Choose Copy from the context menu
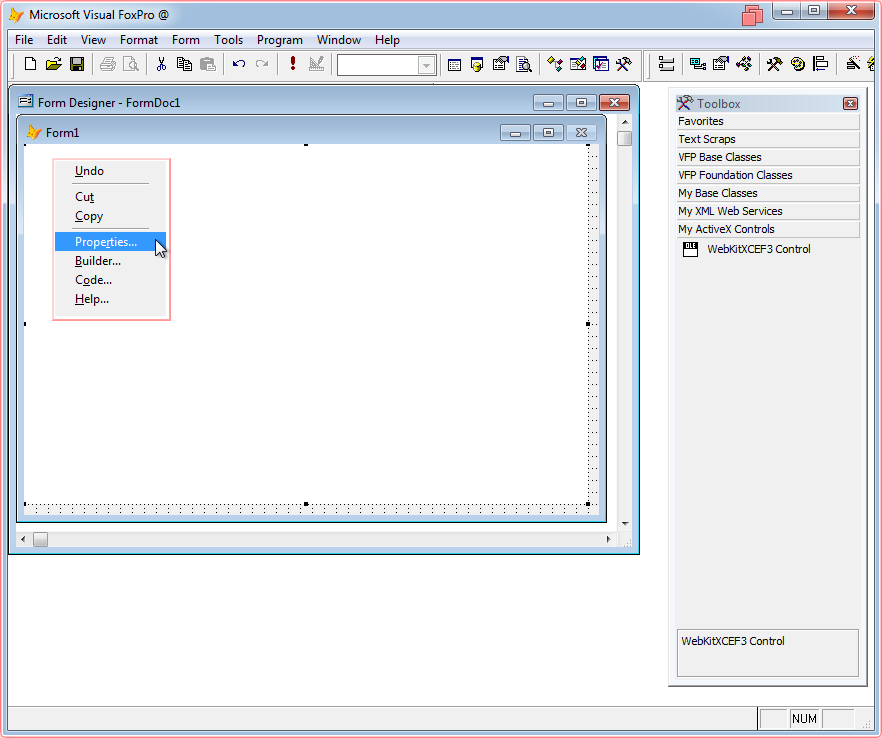The image size is (882, 738). (110, 216)
